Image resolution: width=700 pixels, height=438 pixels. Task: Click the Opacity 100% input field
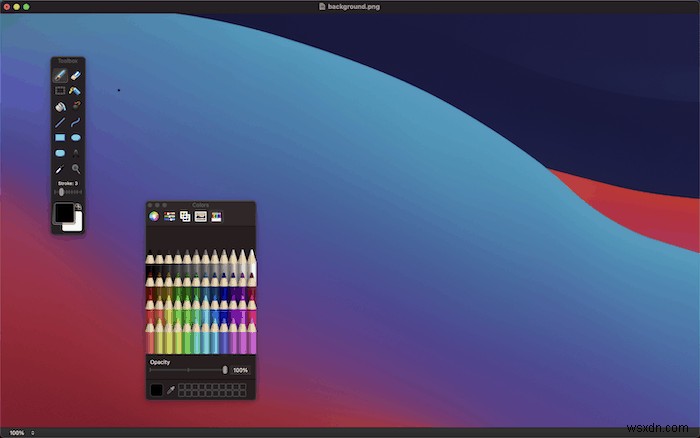pyautogui.click(x=240, y=370)
